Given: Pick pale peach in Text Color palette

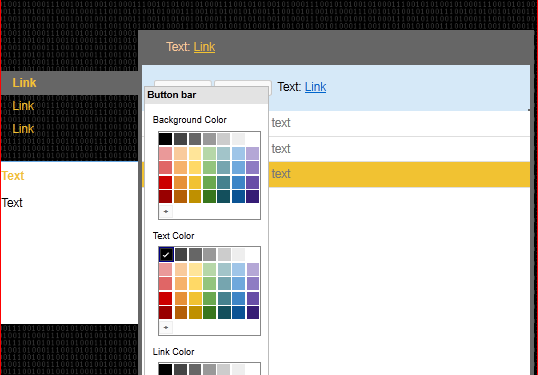Looking at the screenshot, I should [181, 270].
